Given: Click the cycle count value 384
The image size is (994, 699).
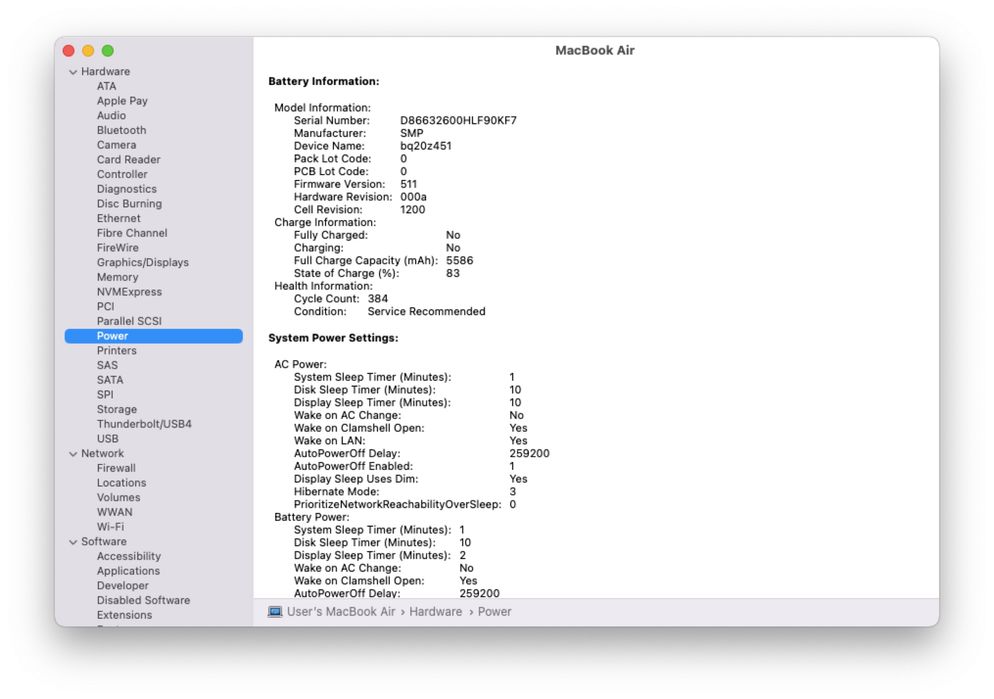Looking at the screenshot, I should pyautogui.click(x=378, y=298).
